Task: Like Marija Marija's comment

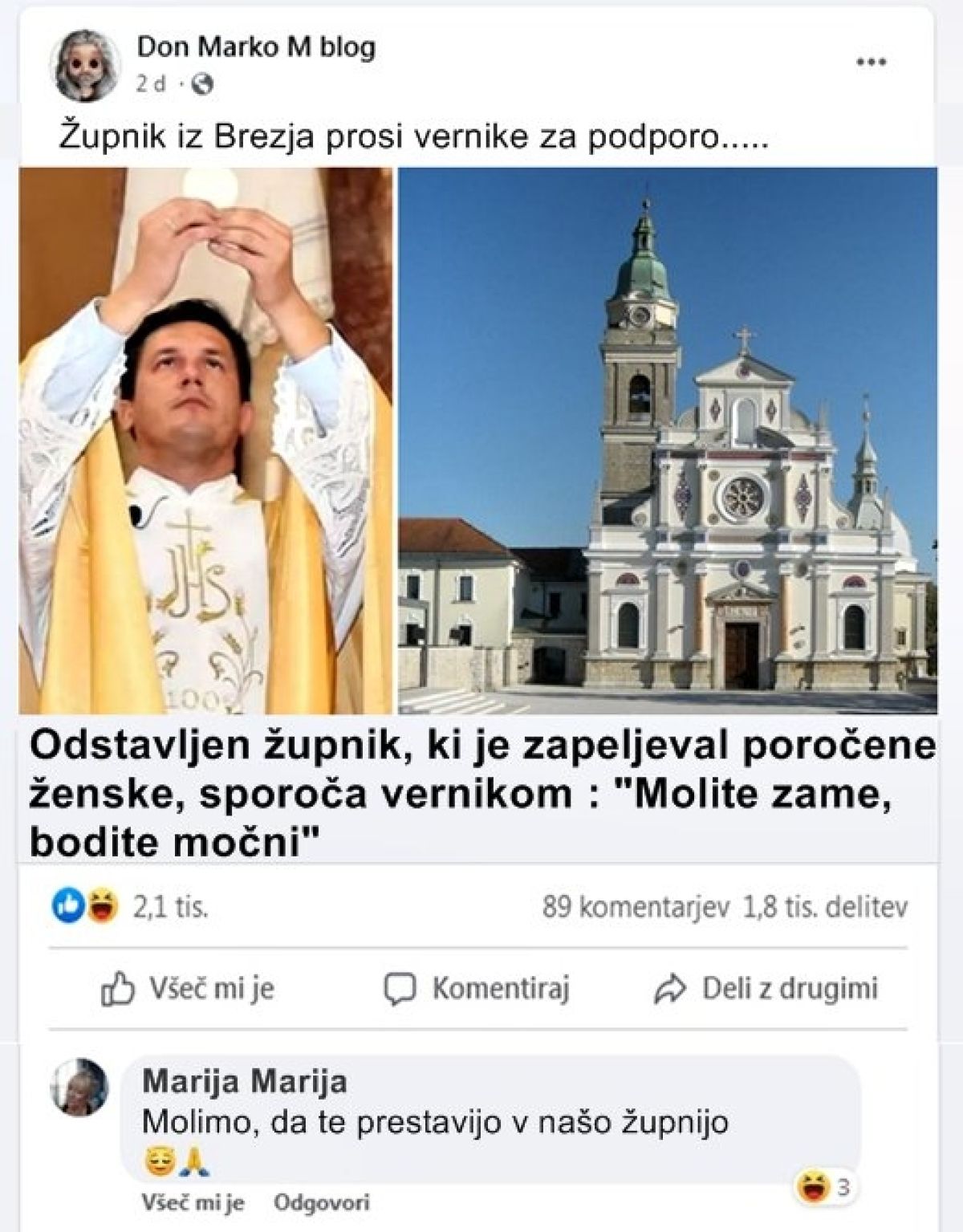Action: coord(193,1203)
